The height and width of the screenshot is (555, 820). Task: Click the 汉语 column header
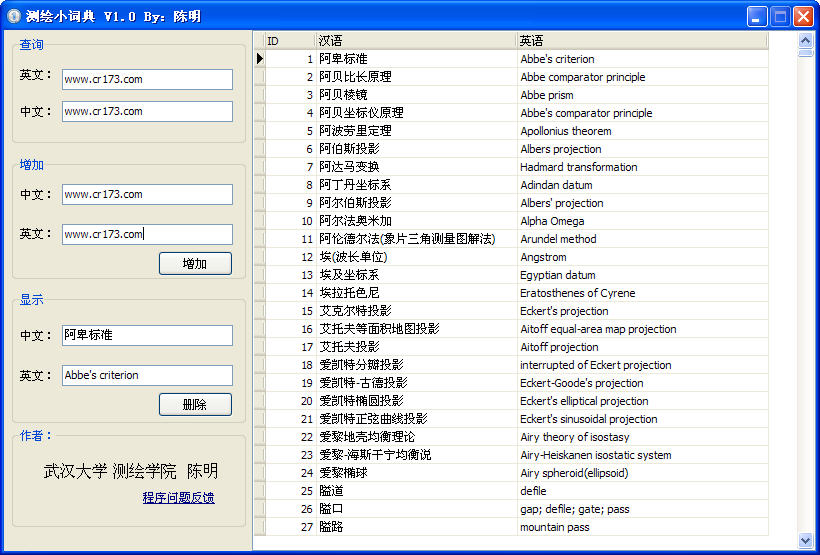coord(416,41)
